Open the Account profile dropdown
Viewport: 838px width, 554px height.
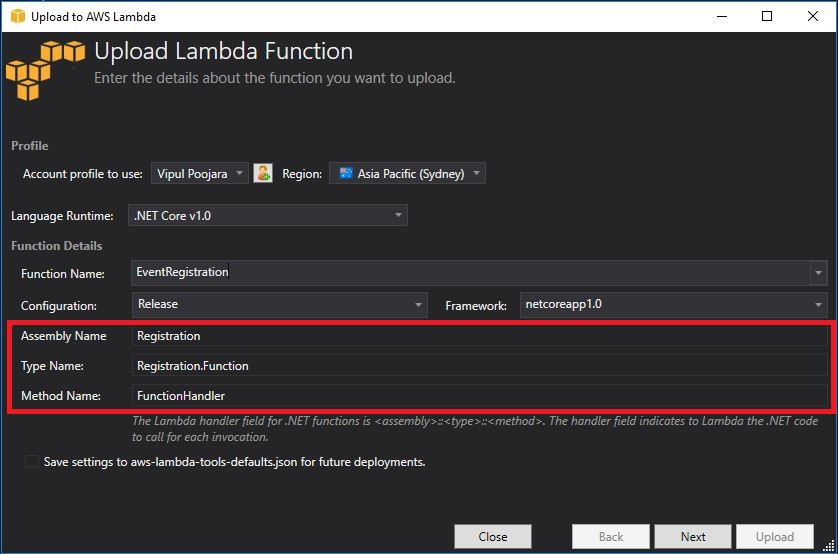(x=199, y=173)
